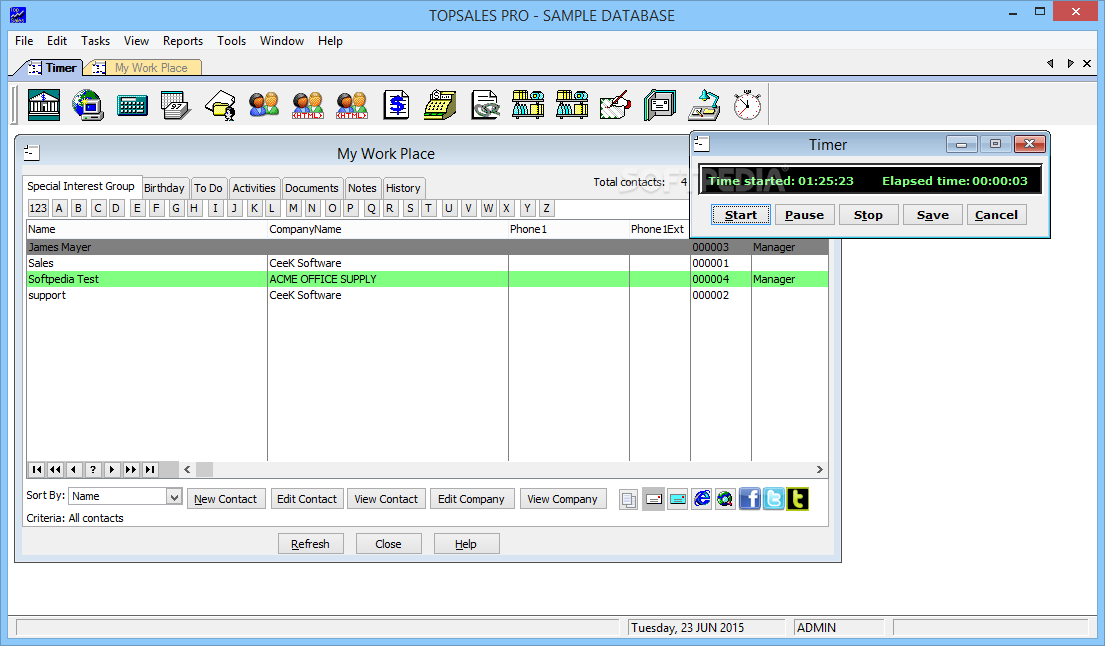The width and height of the screenshot is (1105, 646).
Task: Click the Stop button in Timer
Action: (868, 215)
